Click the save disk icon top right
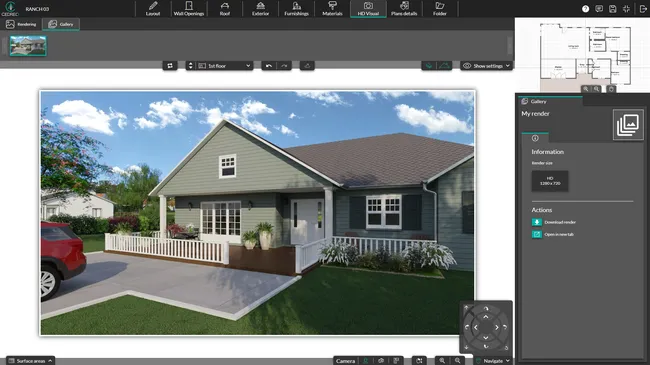 coord(613,9)
